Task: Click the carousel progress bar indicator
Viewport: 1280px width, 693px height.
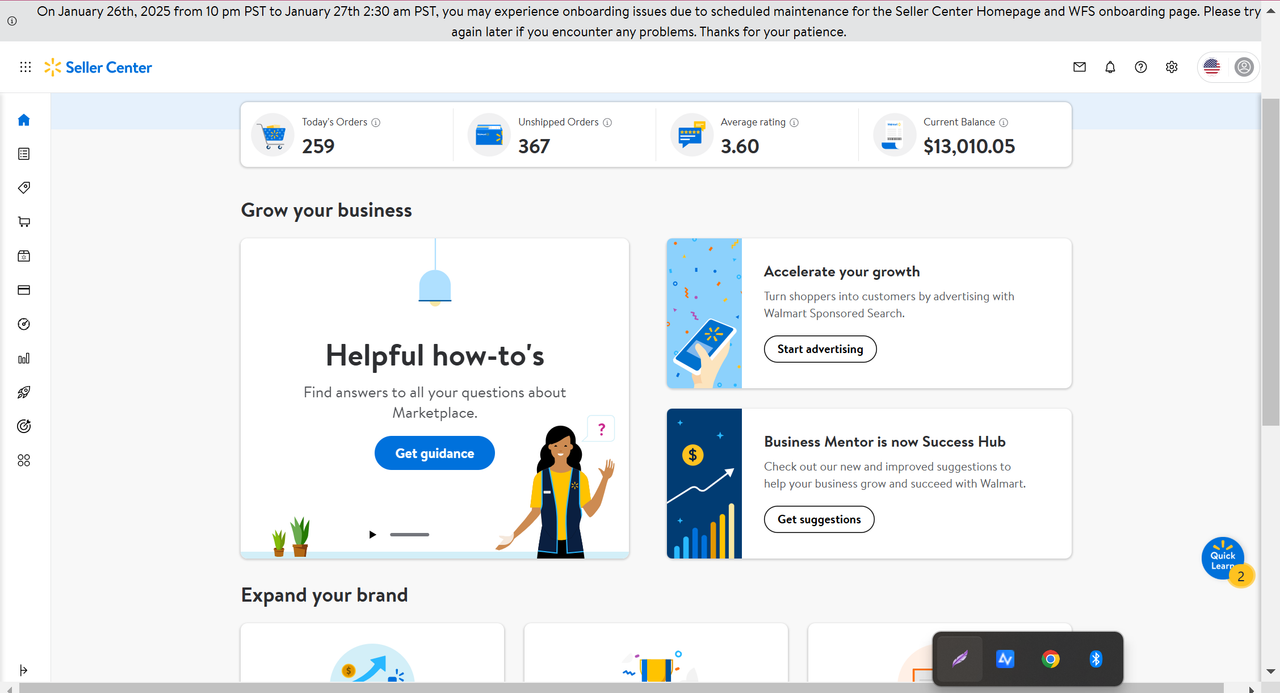Action: [409, 535]
